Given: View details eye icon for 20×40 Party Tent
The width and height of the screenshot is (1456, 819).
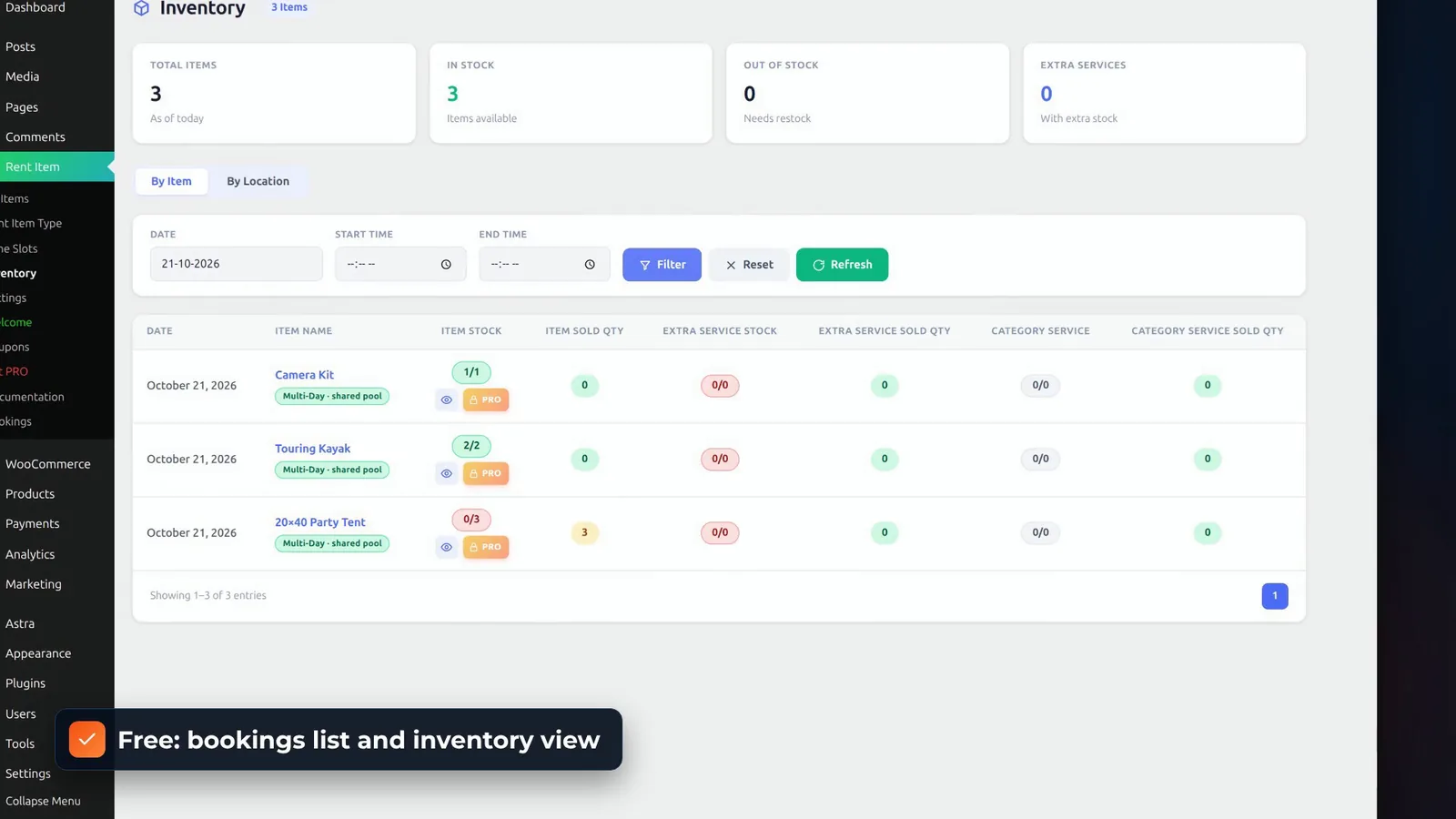Looking at the screenshot, I should [x=447, y=547].
